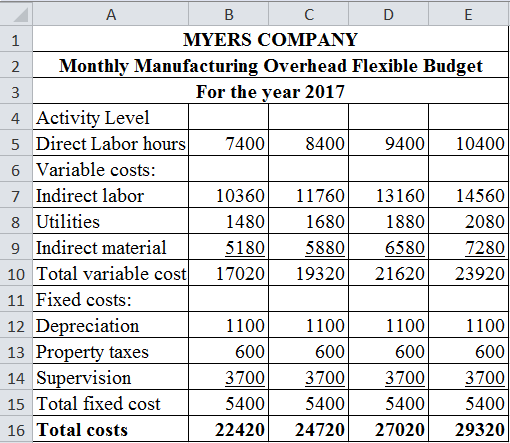Screen dimensions: 510x443
Task: Select the Direct Labor hours label cell
Action: click(111, 143)
